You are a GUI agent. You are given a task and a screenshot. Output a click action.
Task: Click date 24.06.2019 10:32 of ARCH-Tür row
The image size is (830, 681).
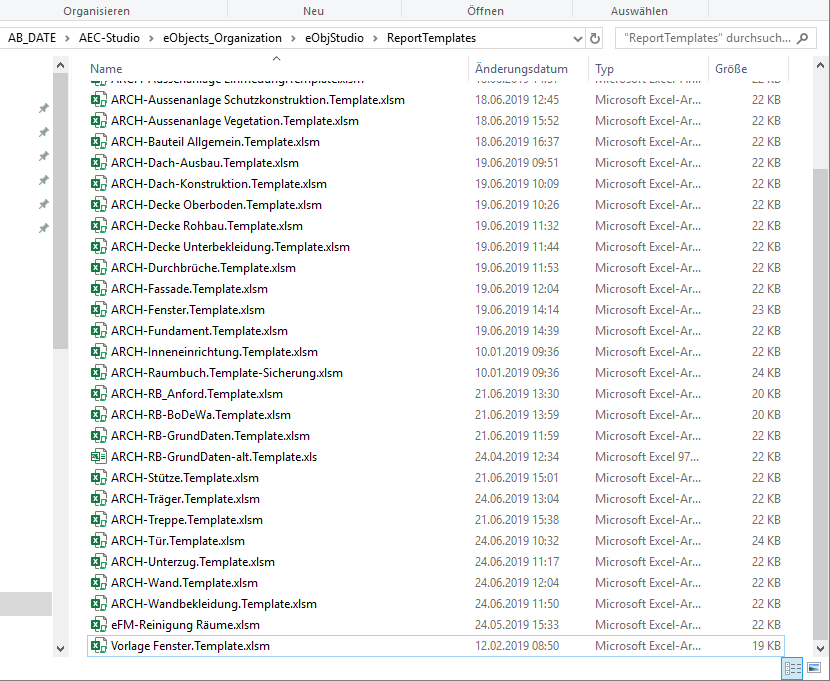pos(517,541)
